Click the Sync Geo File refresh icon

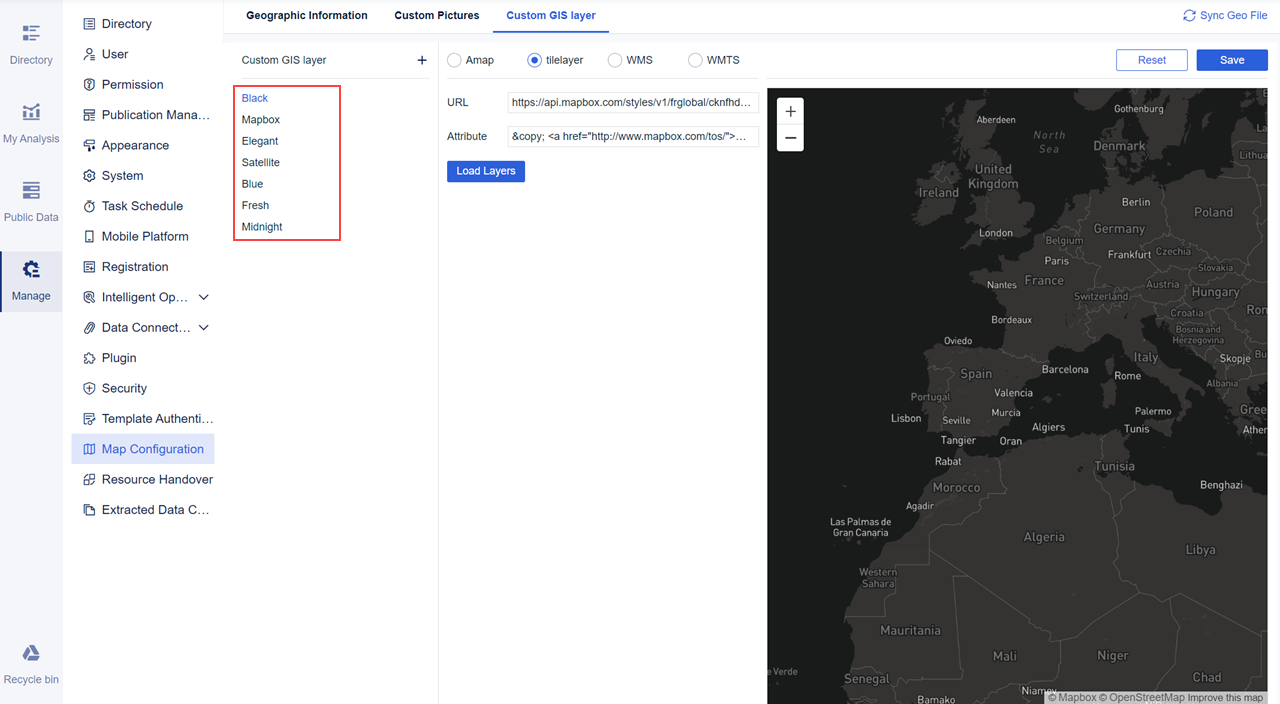1189,15
